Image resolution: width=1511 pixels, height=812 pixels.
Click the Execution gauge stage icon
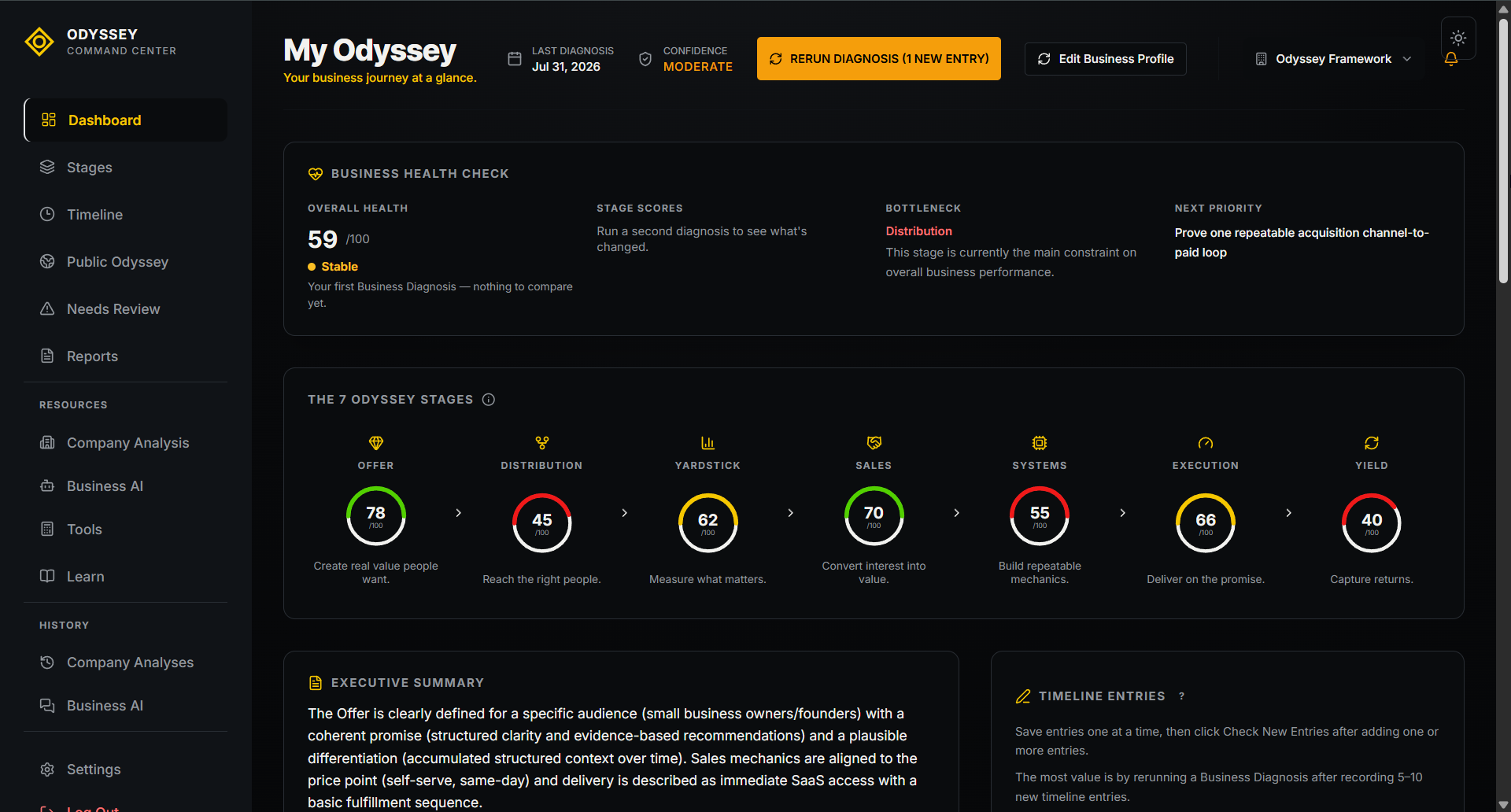(1206, 443)
